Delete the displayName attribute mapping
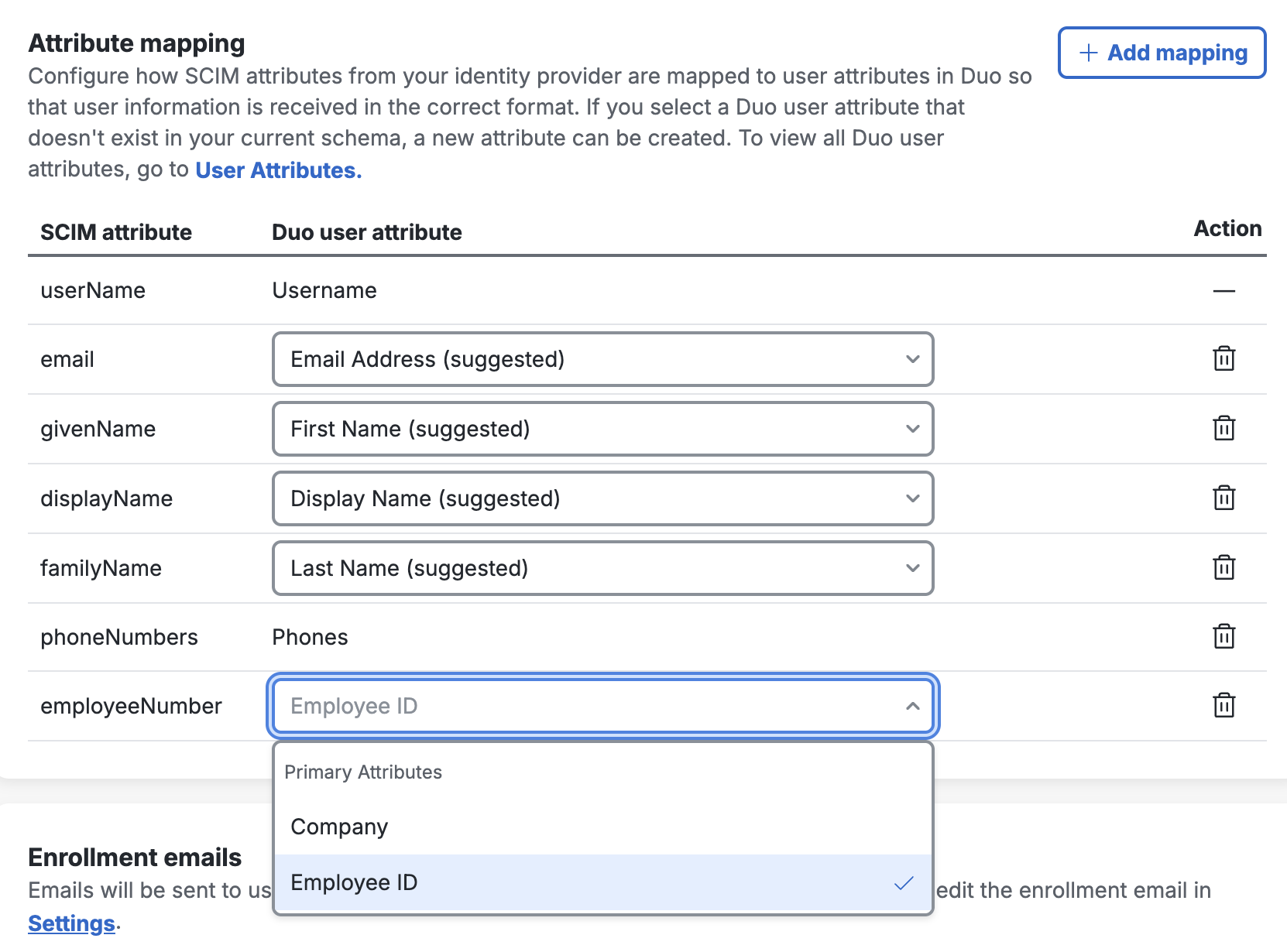1287x952 pixels. click(x=1224, y=498)
